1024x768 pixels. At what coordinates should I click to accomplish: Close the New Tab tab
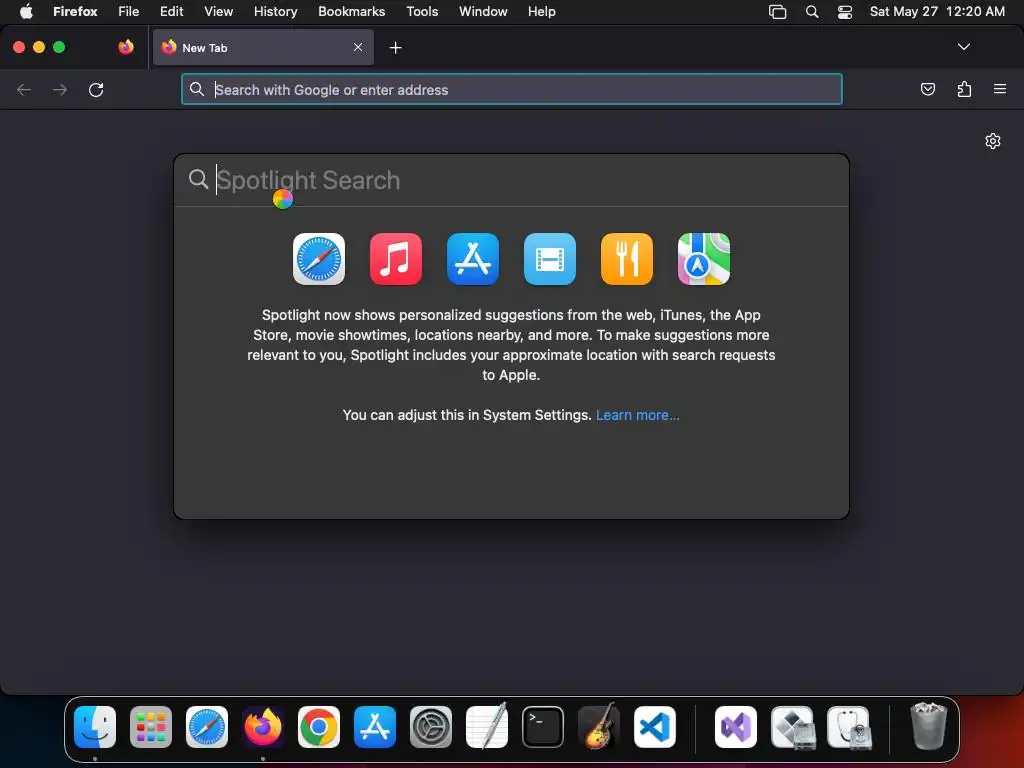pyautogui.click(x=358, y=47)
